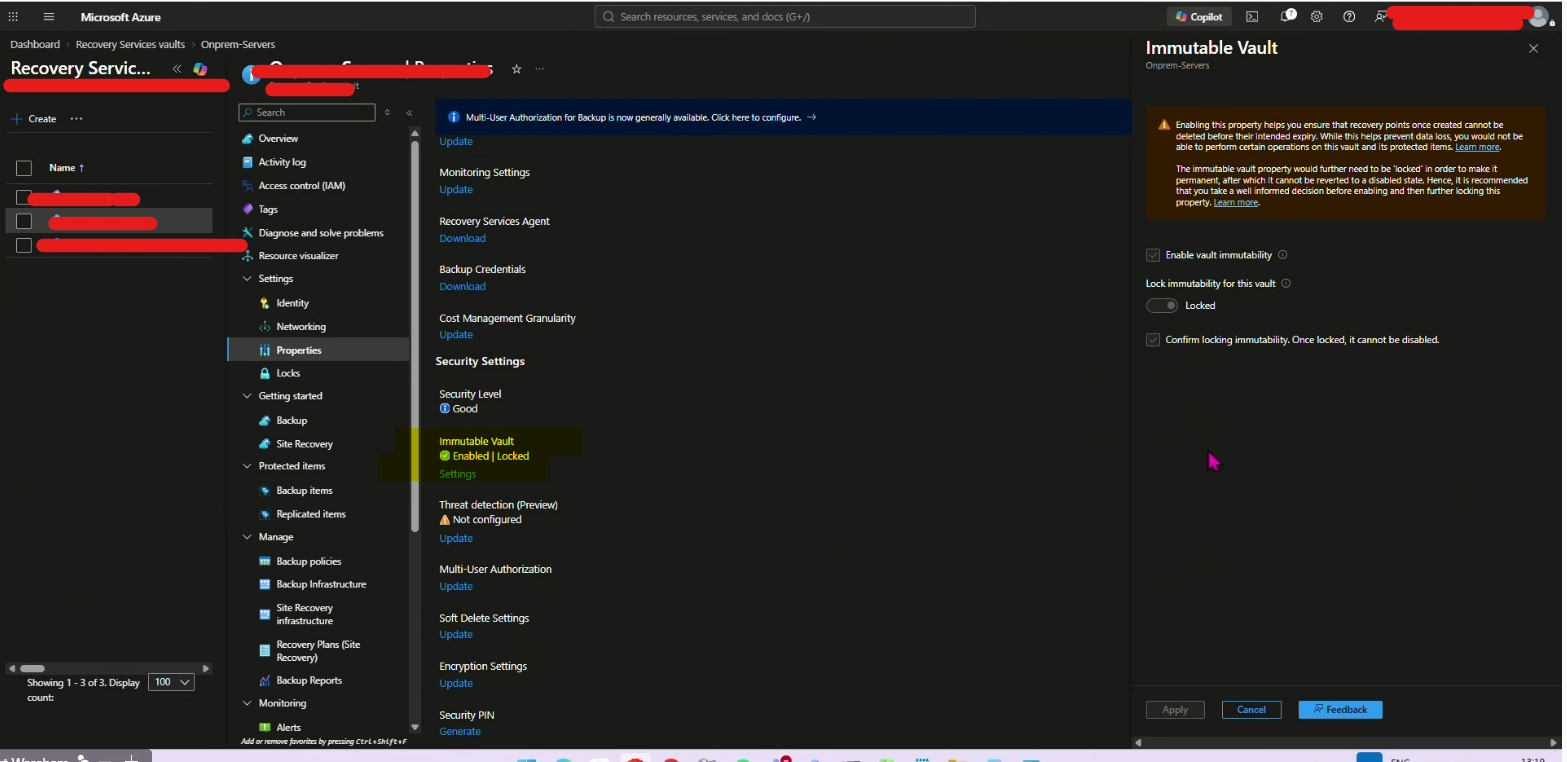Click the resource menu Search field
Screen dimensions: 1567x762
tap(307, 113)
